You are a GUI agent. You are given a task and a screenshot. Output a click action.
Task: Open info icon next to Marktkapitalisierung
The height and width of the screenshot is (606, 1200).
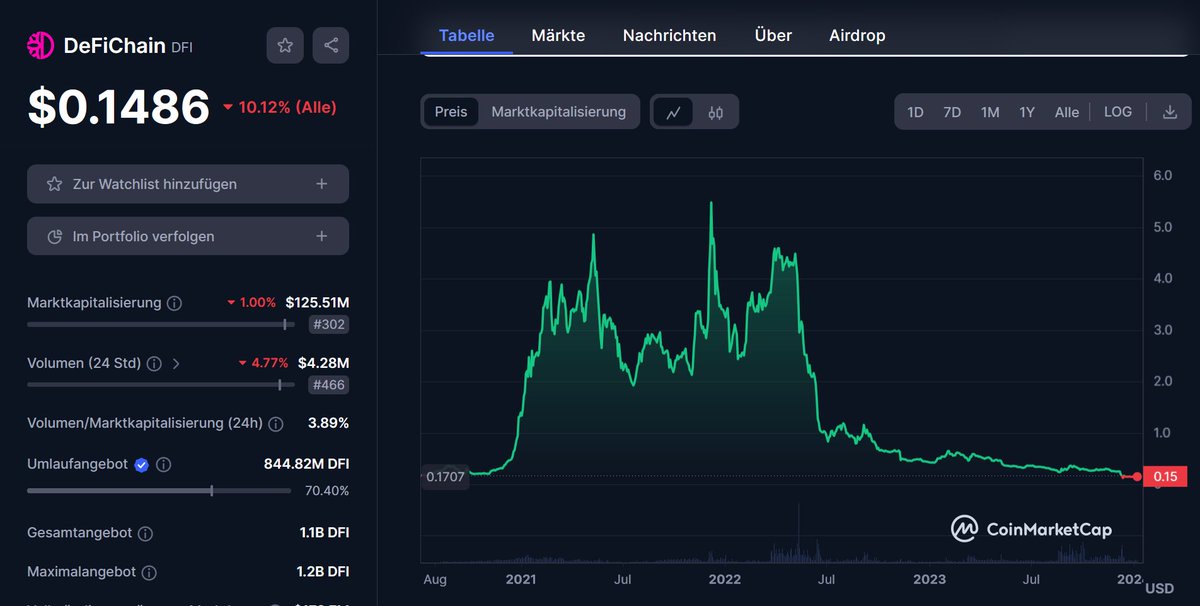pyautogui.click(x=174, y=303)
